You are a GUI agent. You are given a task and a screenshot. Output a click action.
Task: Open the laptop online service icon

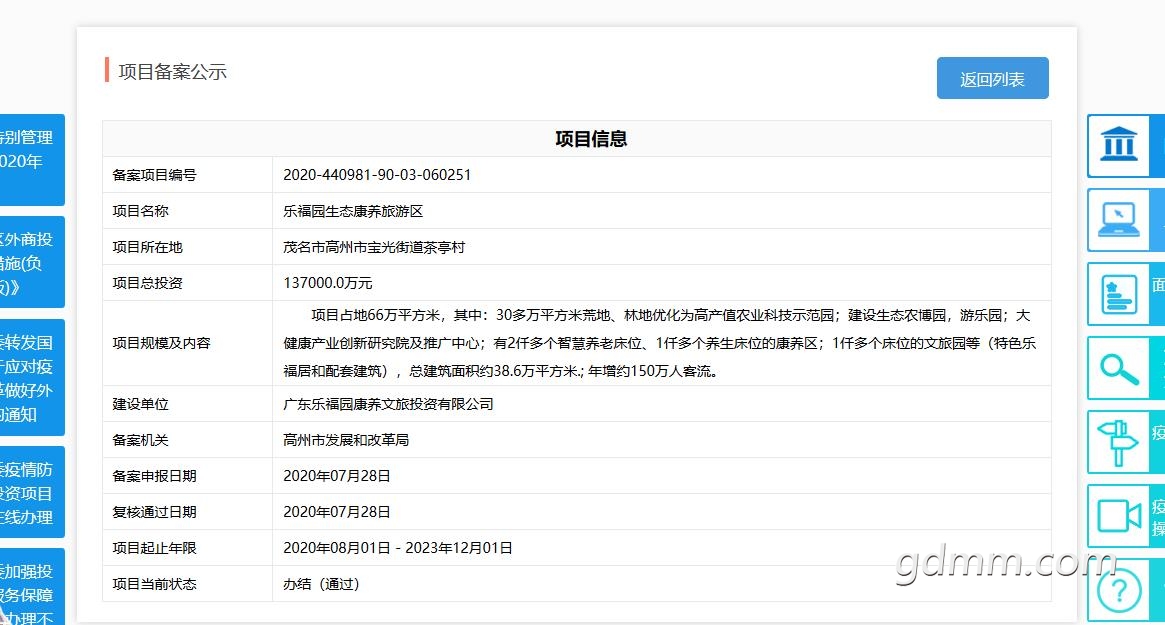1119,220
